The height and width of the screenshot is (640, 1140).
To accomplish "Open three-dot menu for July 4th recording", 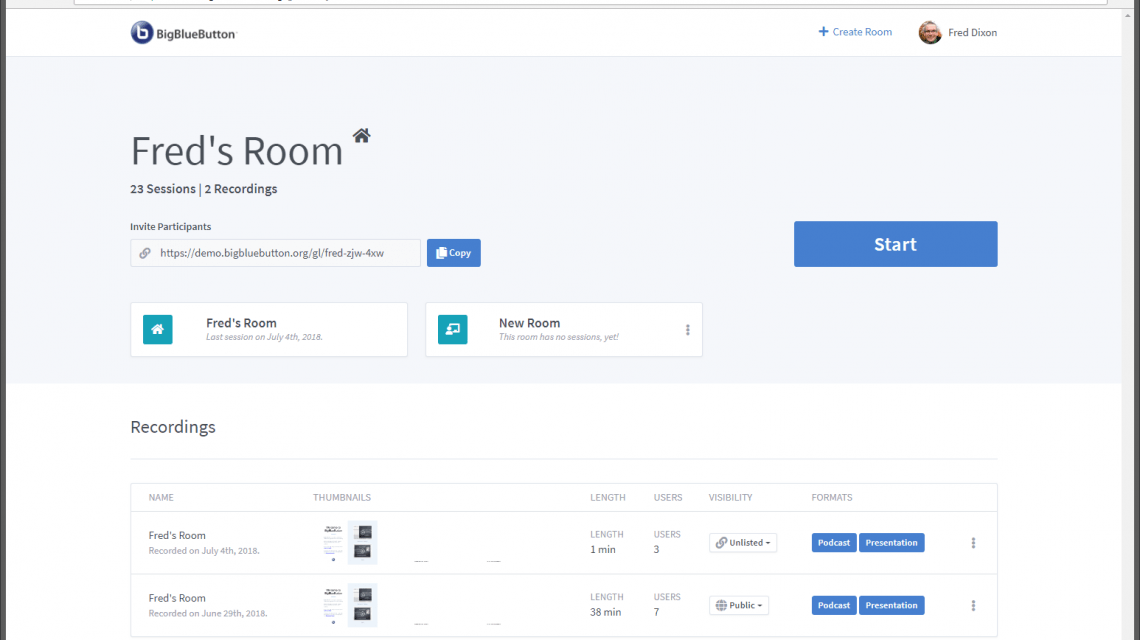I will (974, 543).
